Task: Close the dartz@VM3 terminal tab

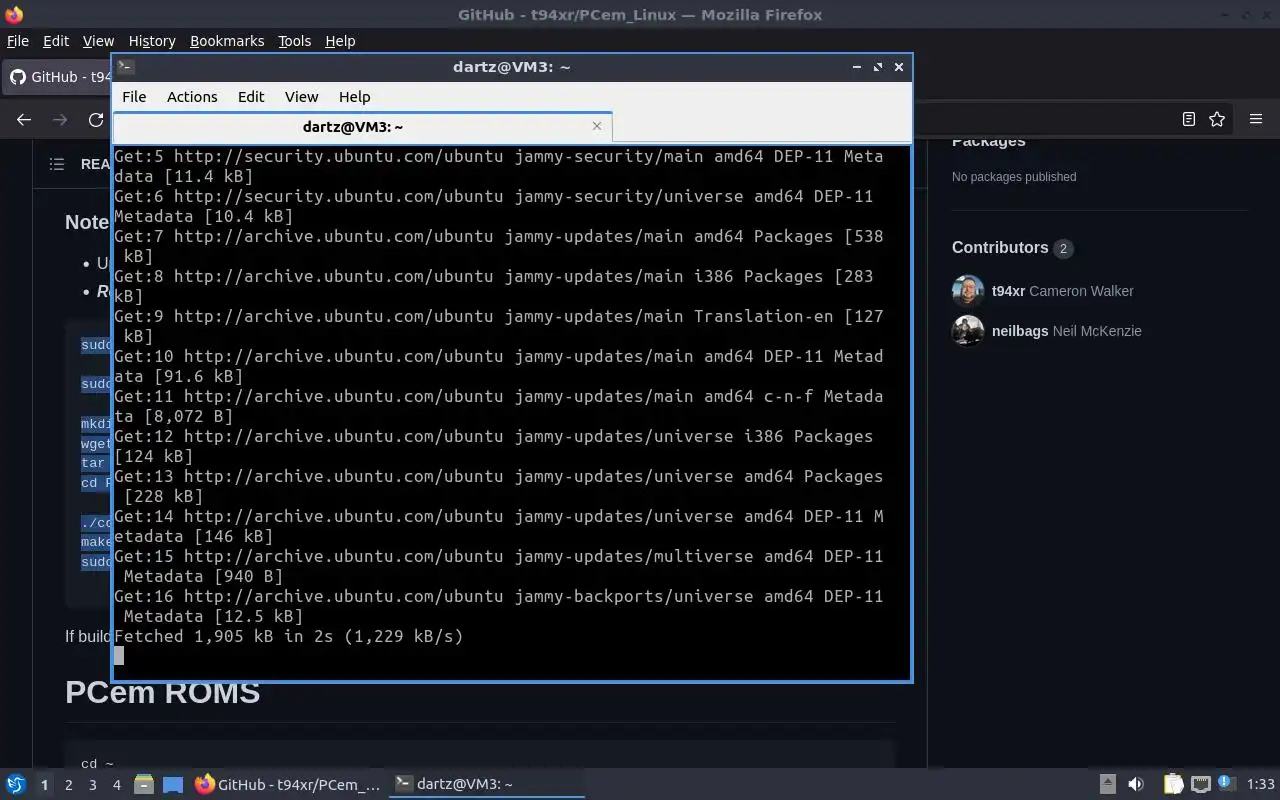Action: click(597, 126)
